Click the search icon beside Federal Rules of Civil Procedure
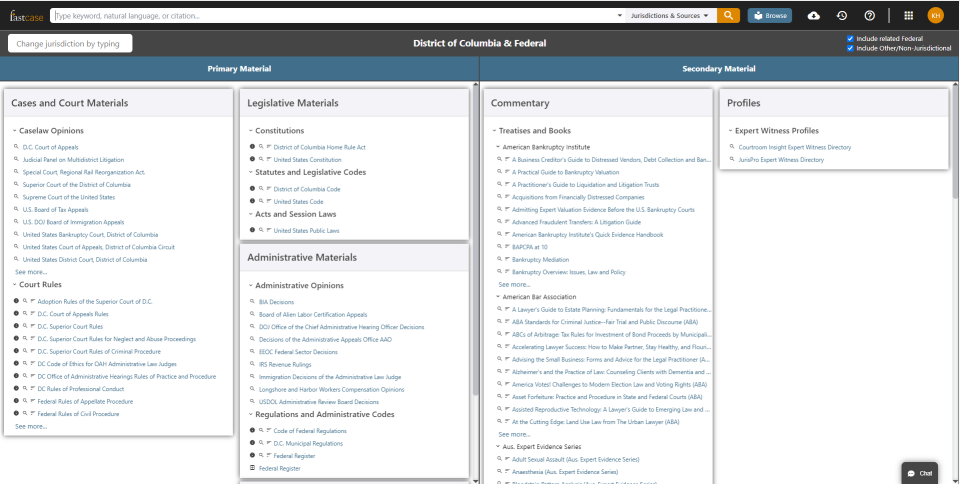The width and height of the screenshot is (960, 484). click(x=25, y=414)
